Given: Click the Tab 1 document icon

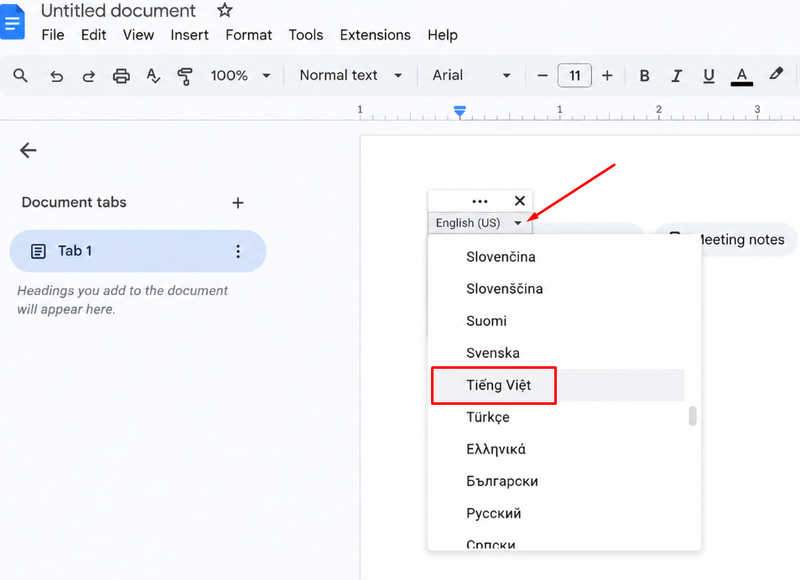Looking at the screenshot, I should [x=38, y=251].
